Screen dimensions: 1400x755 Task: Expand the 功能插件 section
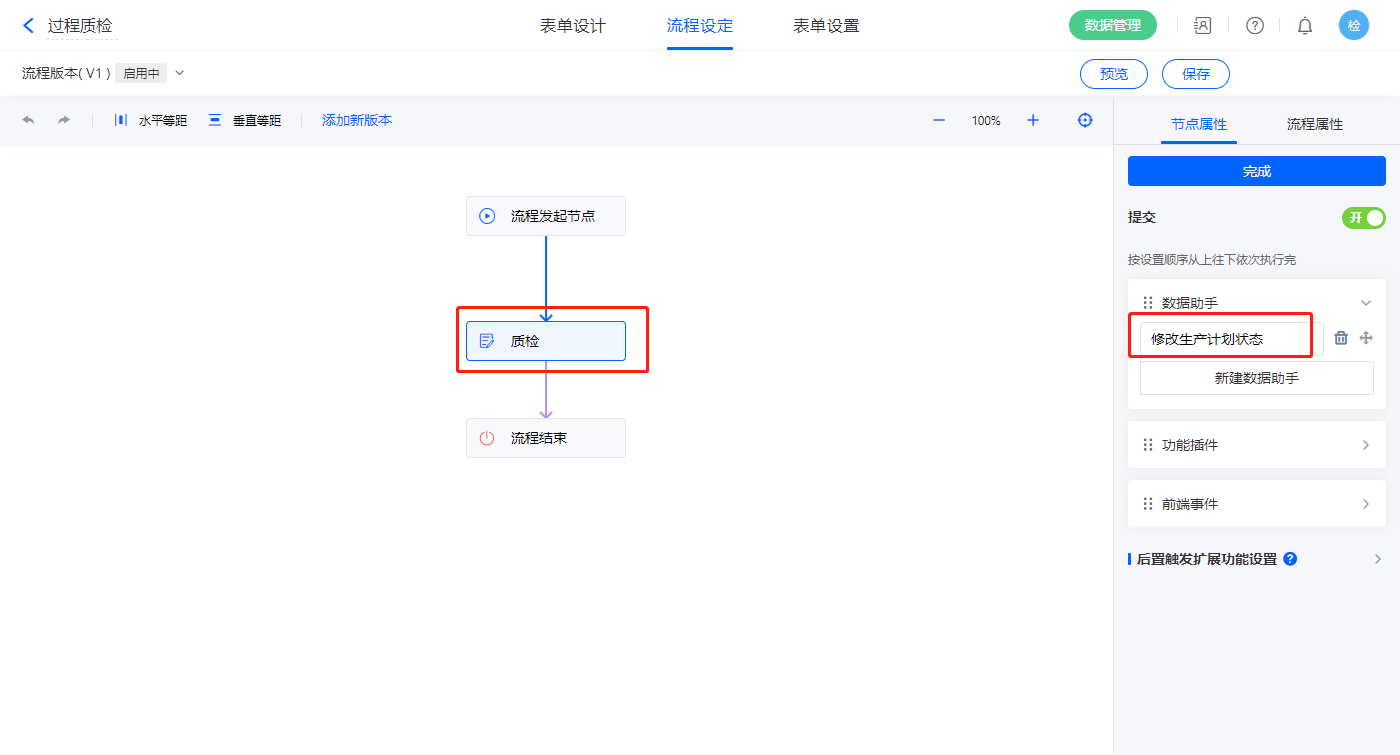pyautogui.click(x=1366, y=445)
